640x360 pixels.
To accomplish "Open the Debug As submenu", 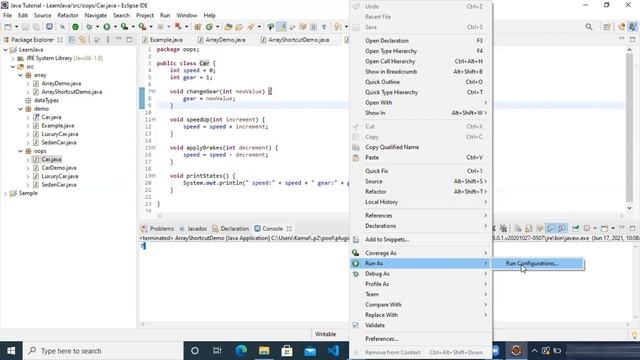I will pos(421,274).
